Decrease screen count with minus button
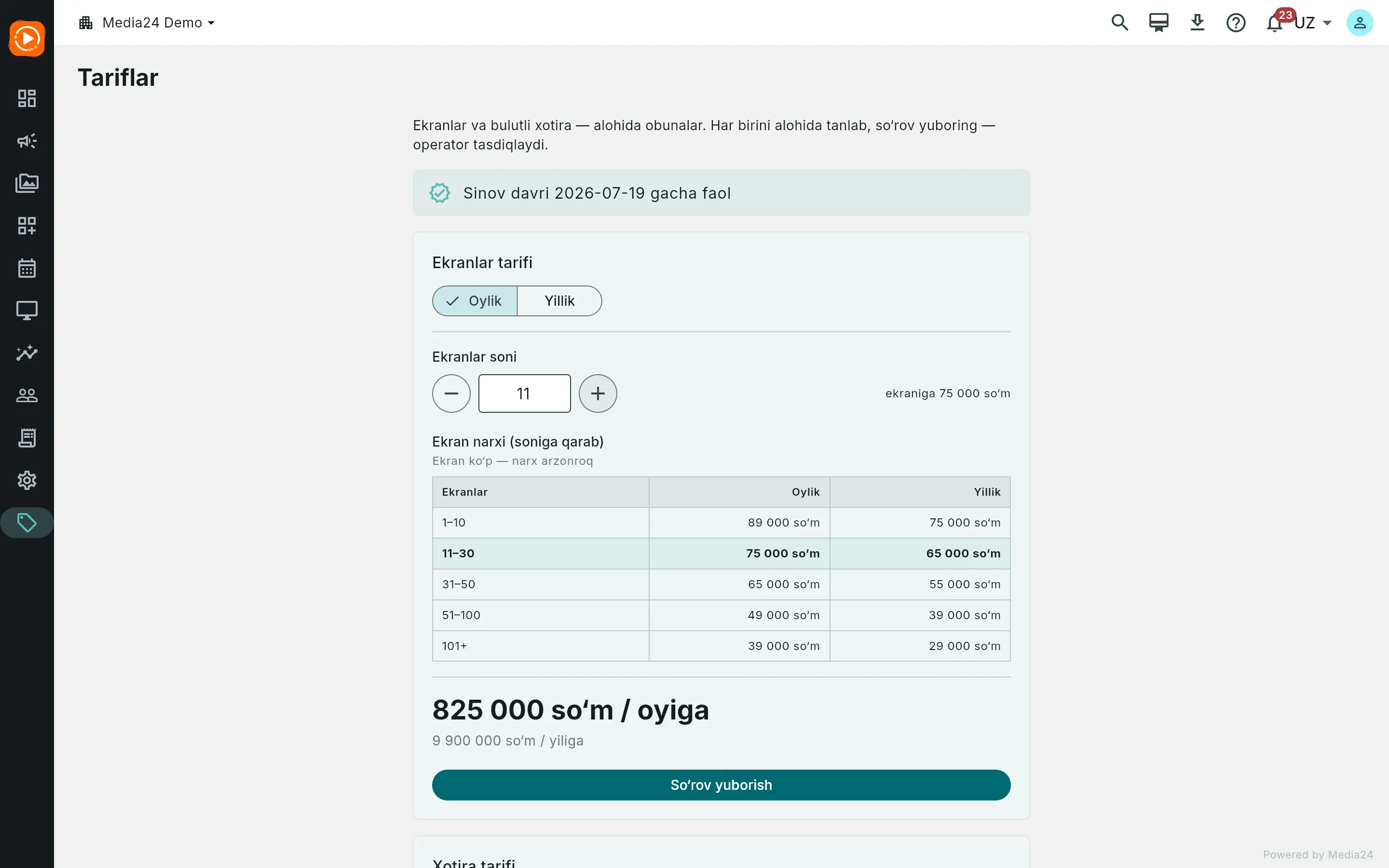 pyautogui.click(x=451, y=393)
